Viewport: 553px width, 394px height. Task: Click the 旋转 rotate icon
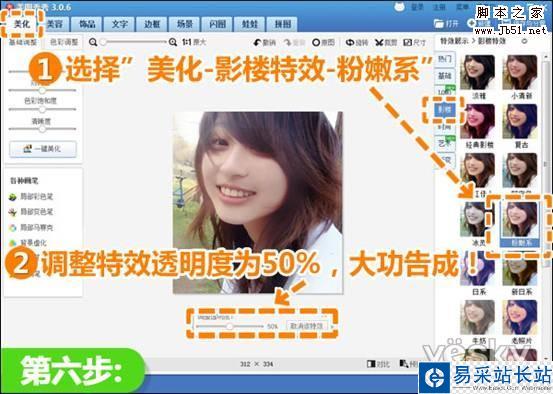point(350,43)
